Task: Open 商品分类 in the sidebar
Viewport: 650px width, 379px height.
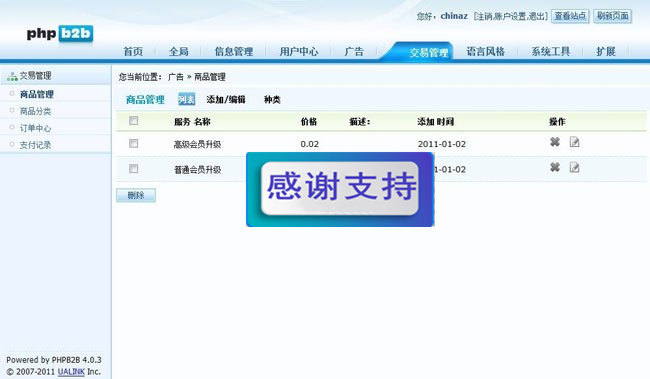Action: [x=36, y=111]
